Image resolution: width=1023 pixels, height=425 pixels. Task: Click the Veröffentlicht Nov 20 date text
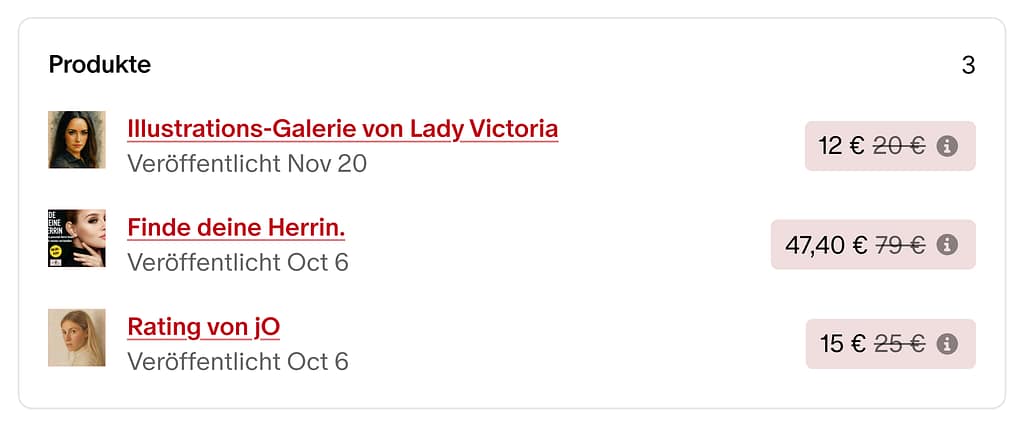pyautogui.click(x=247, y=163)
